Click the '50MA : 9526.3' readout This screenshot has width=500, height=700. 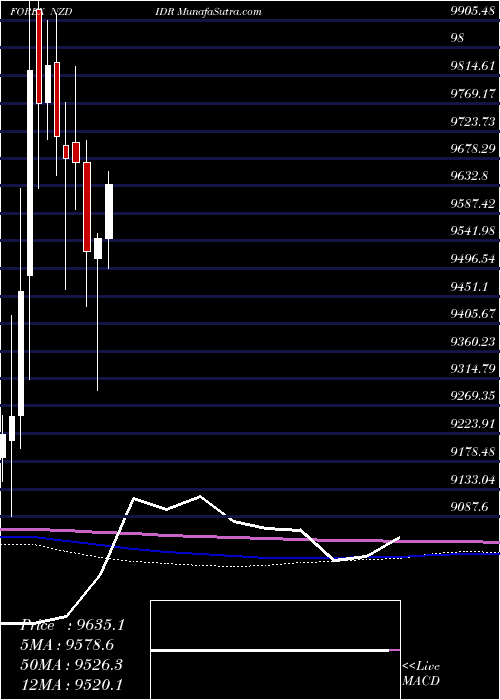click(71, 665)
